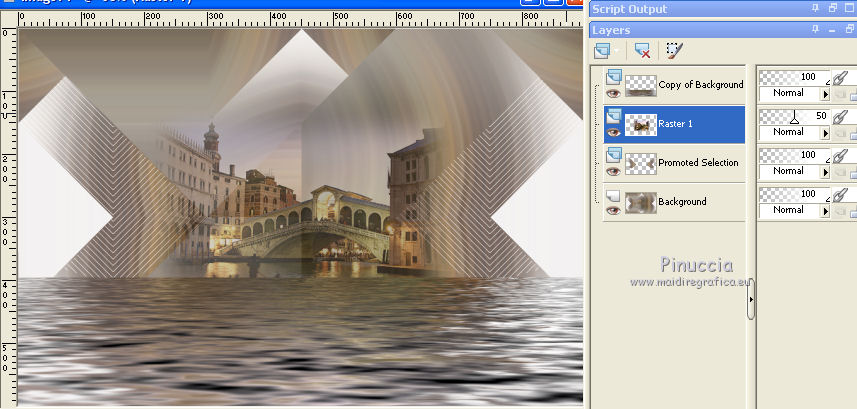Click the vertical ruler beside the canvas
Screen dimensions: 857x409
coord(8,216)
